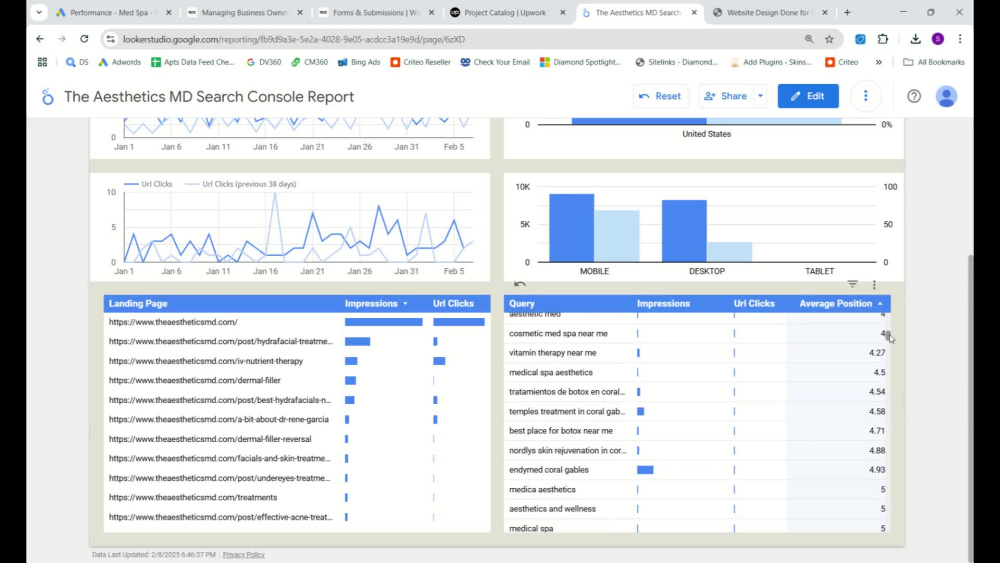Image resolution: width=1000 pixels, height=563 pixels.
Task: Open the Chrome three-dot menu
Action: tap(960, 39)
